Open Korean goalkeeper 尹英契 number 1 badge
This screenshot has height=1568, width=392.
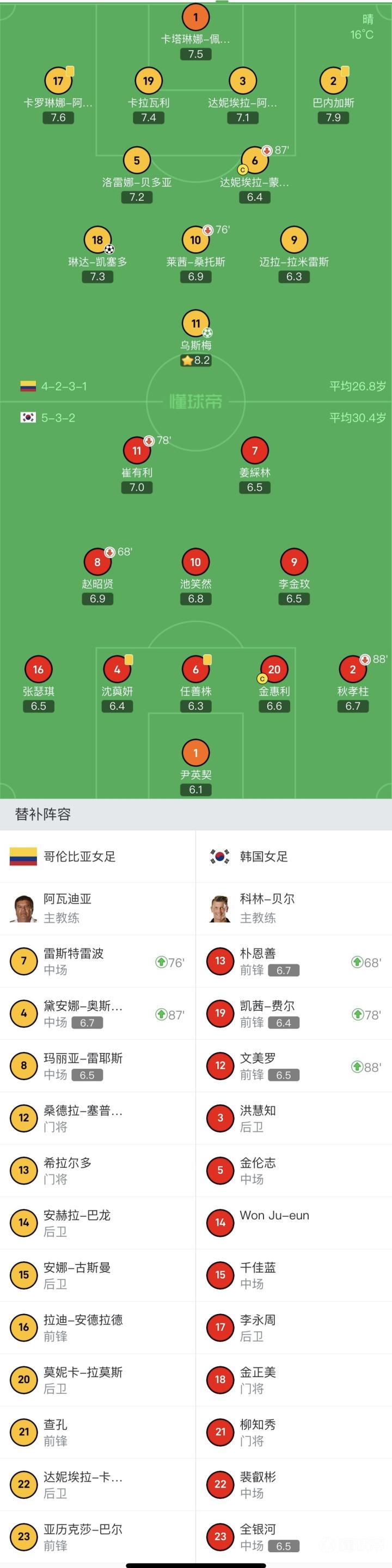(195, 753)
